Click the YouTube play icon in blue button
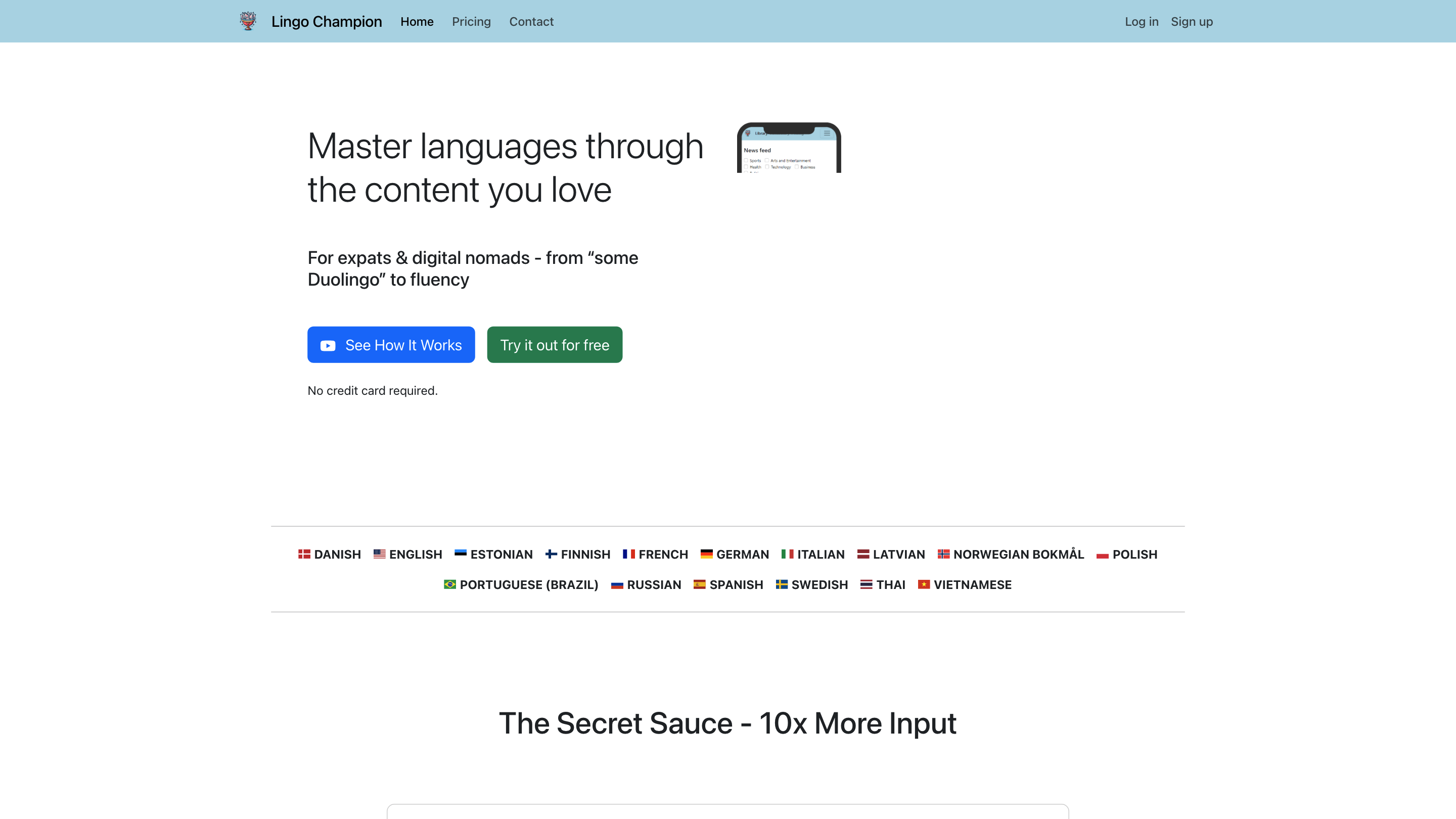1456x819 pixels. 328,345
